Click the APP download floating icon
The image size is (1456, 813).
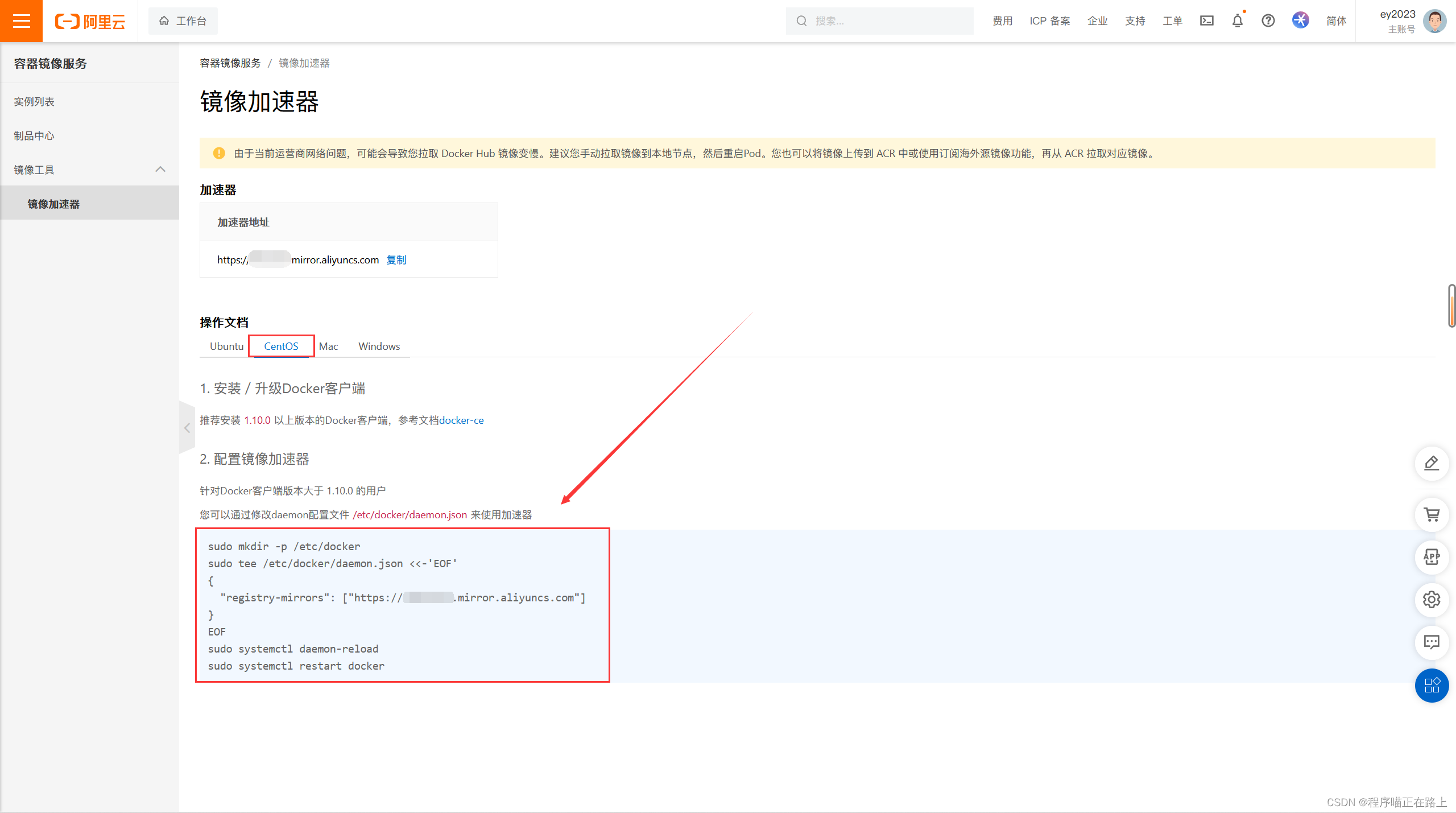click(1431, 557)
